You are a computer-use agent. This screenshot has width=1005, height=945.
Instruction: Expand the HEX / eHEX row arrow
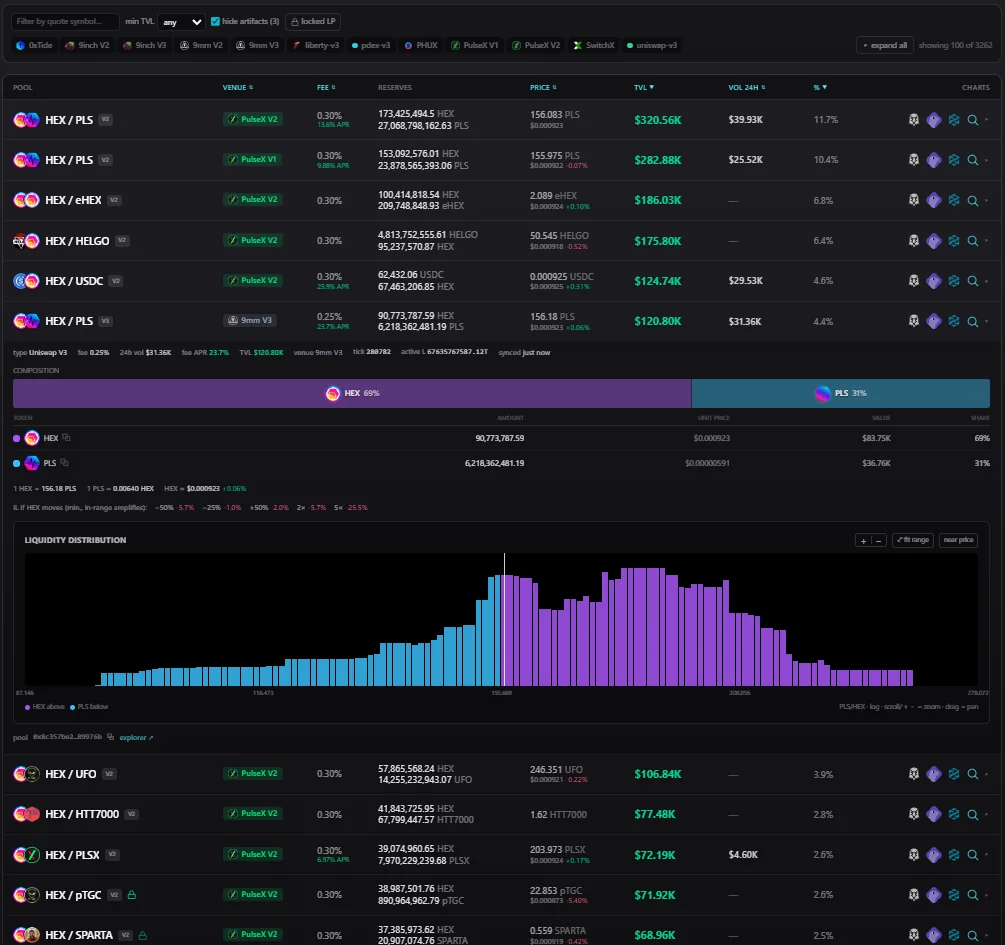pyautogui.click(x=986, y=200)
